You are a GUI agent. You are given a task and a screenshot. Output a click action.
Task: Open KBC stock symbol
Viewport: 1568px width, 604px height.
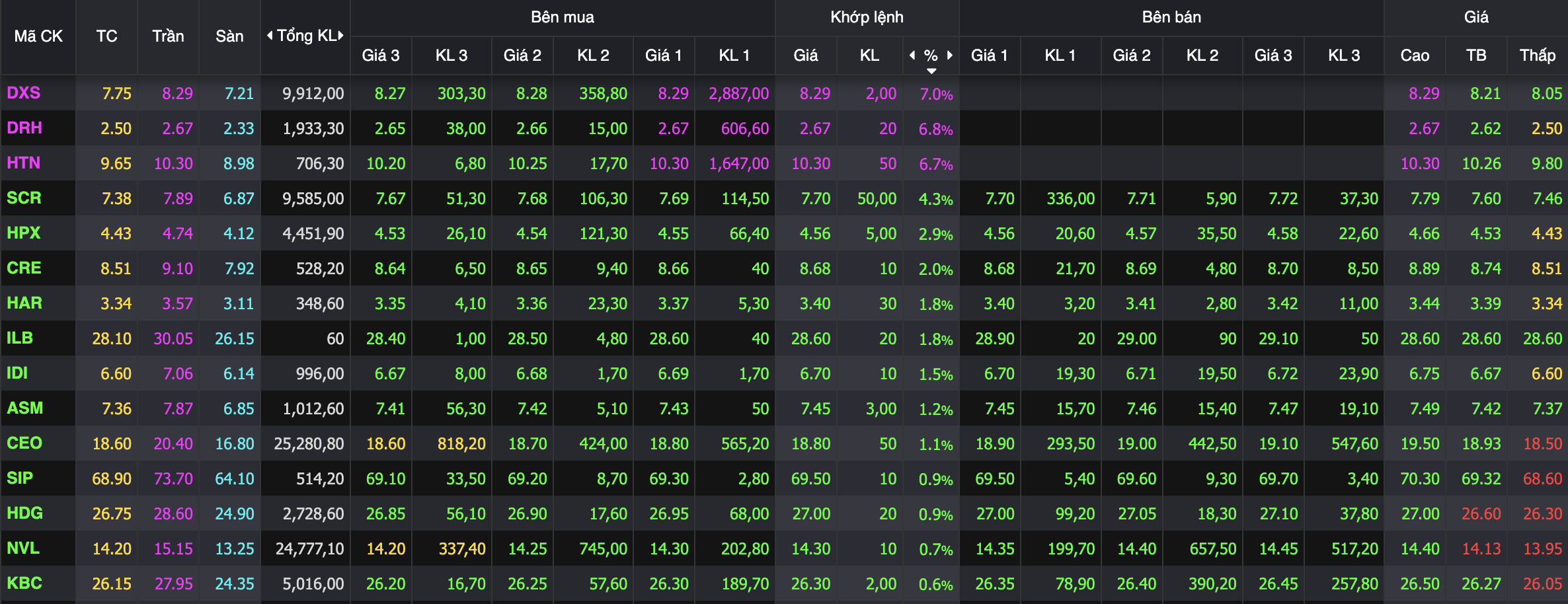[24, 584]
